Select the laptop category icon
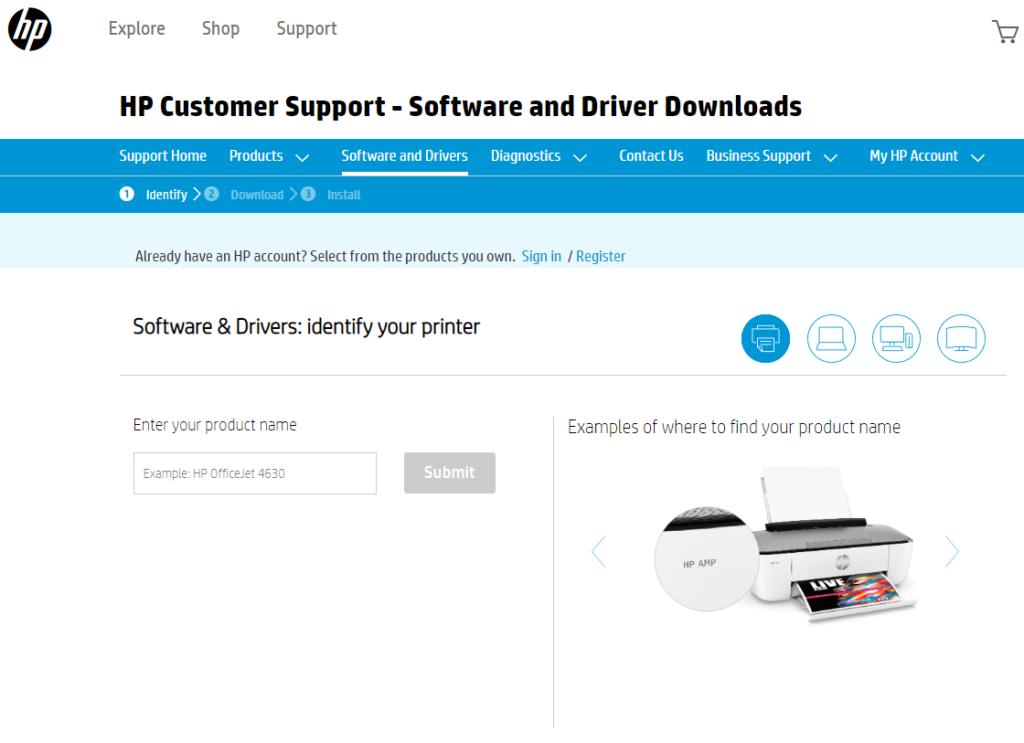1024x743 pixels. (x=831, y=338)
